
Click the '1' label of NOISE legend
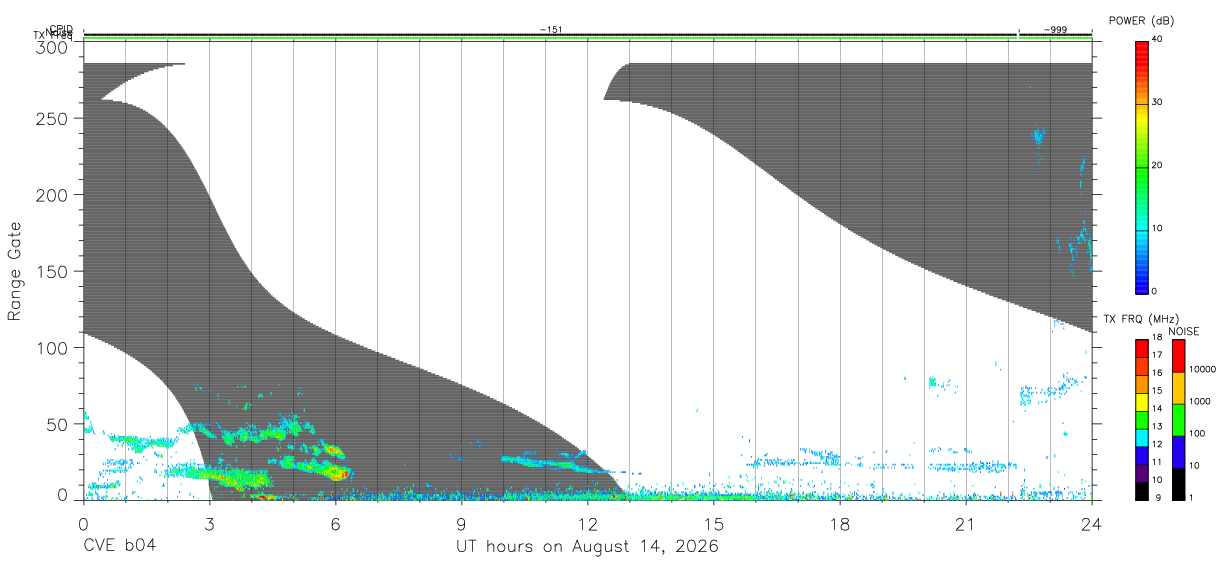[1191, 497]
